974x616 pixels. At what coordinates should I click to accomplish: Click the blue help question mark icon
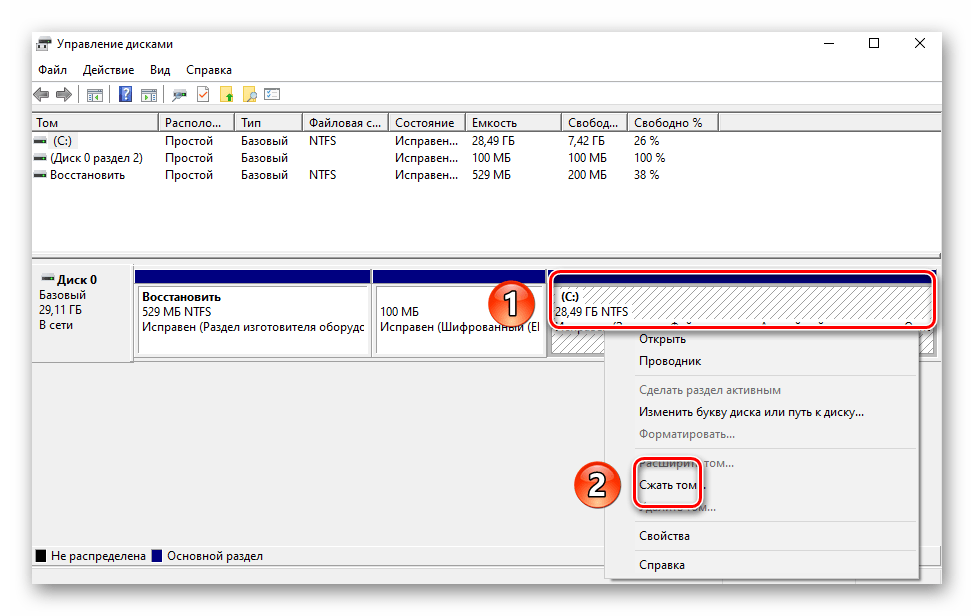click(126, 95)
